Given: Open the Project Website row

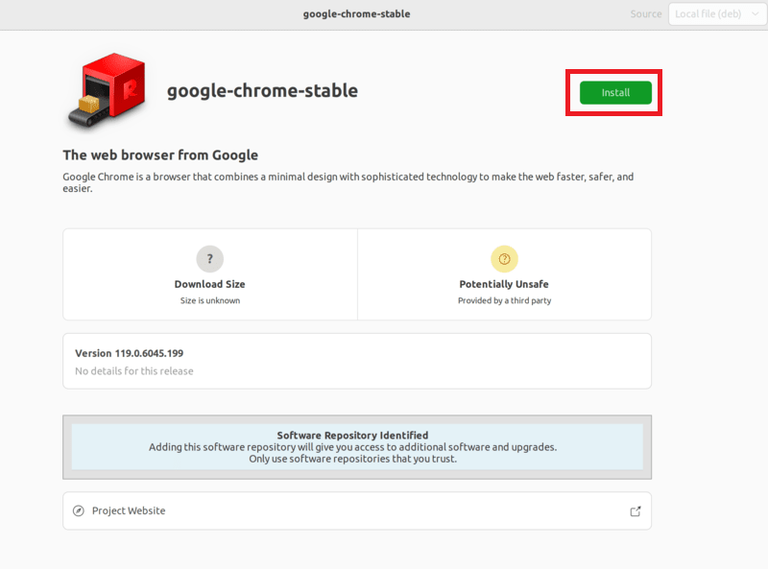Looking at the screenshot, I should click(357, 511).
